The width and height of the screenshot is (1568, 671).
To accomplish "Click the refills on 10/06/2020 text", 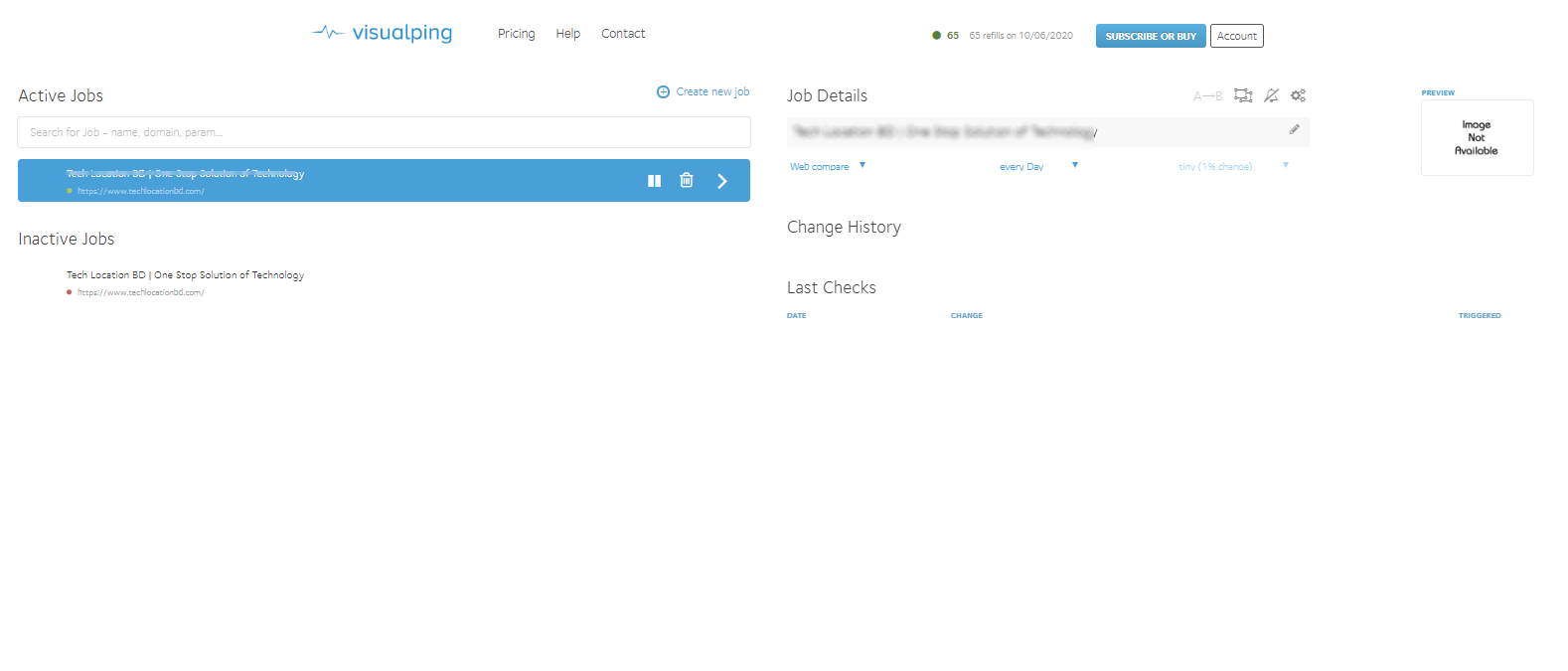I will click(1020, 36).
